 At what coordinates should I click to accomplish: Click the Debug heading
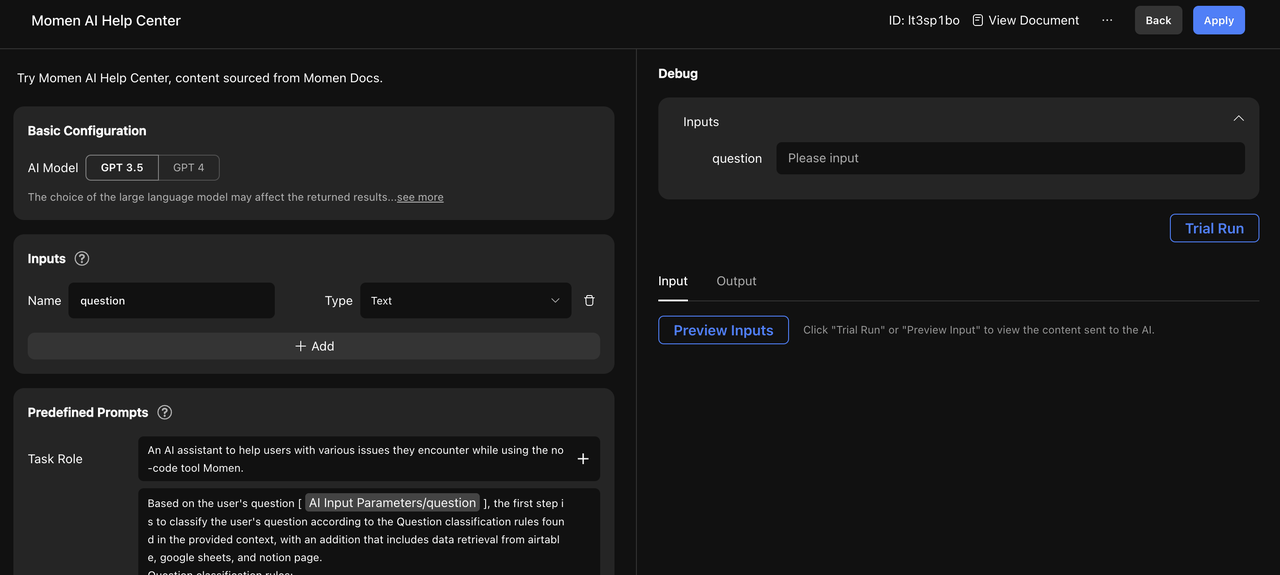click(678, 73)
